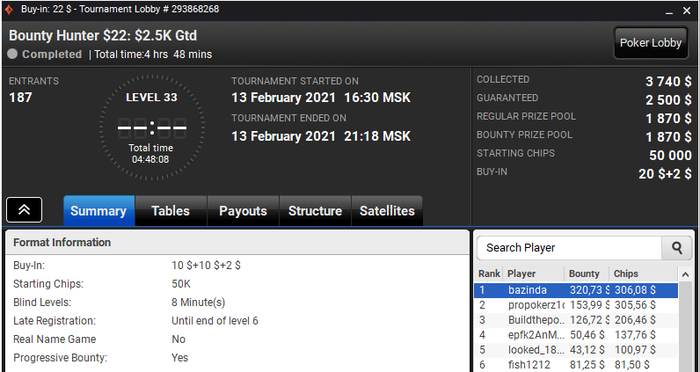Select the Summary tab
This screenshot has width=700, height=372.
99,211
